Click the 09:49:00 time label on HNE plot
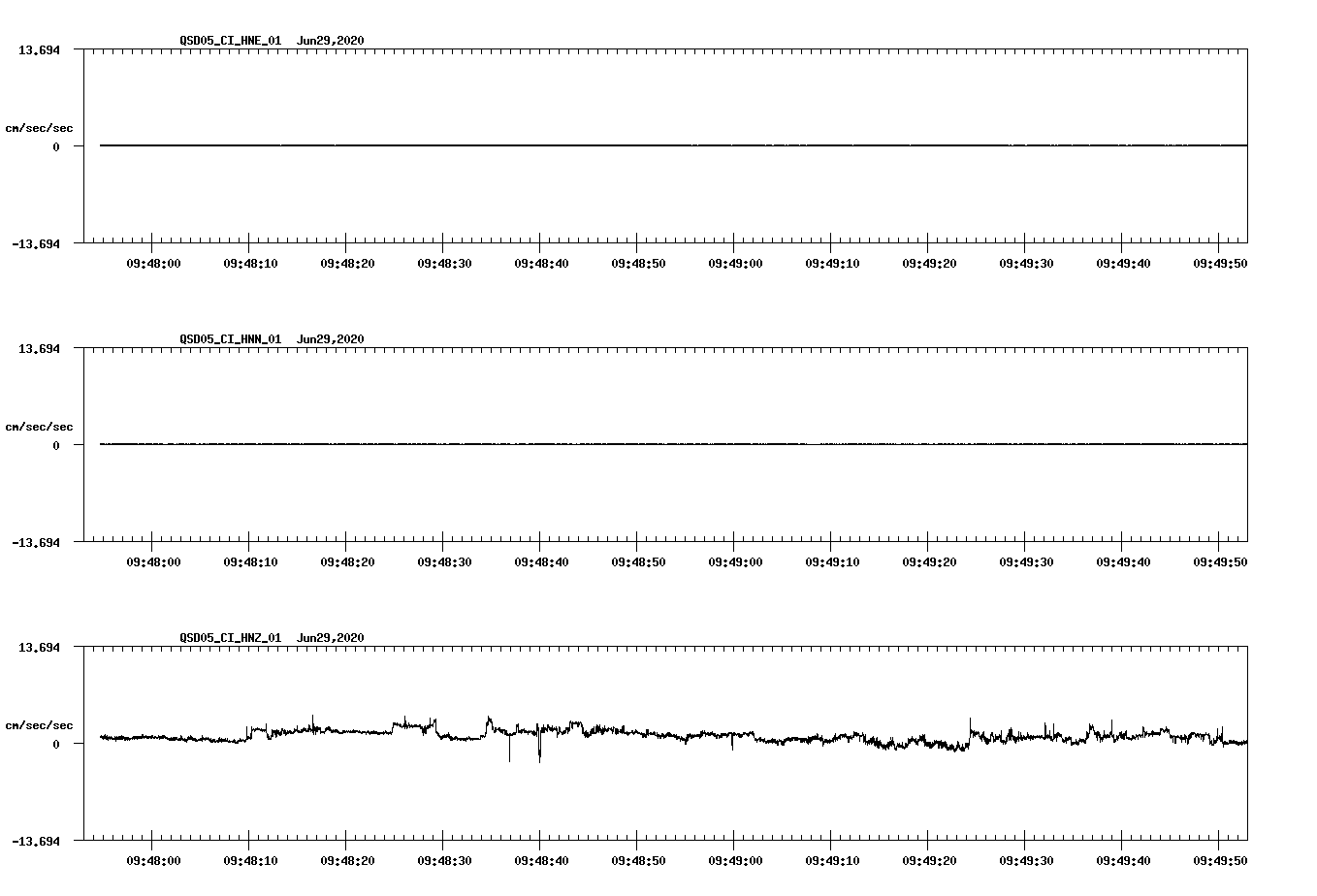1317x896 pixels. click(735, 264)
